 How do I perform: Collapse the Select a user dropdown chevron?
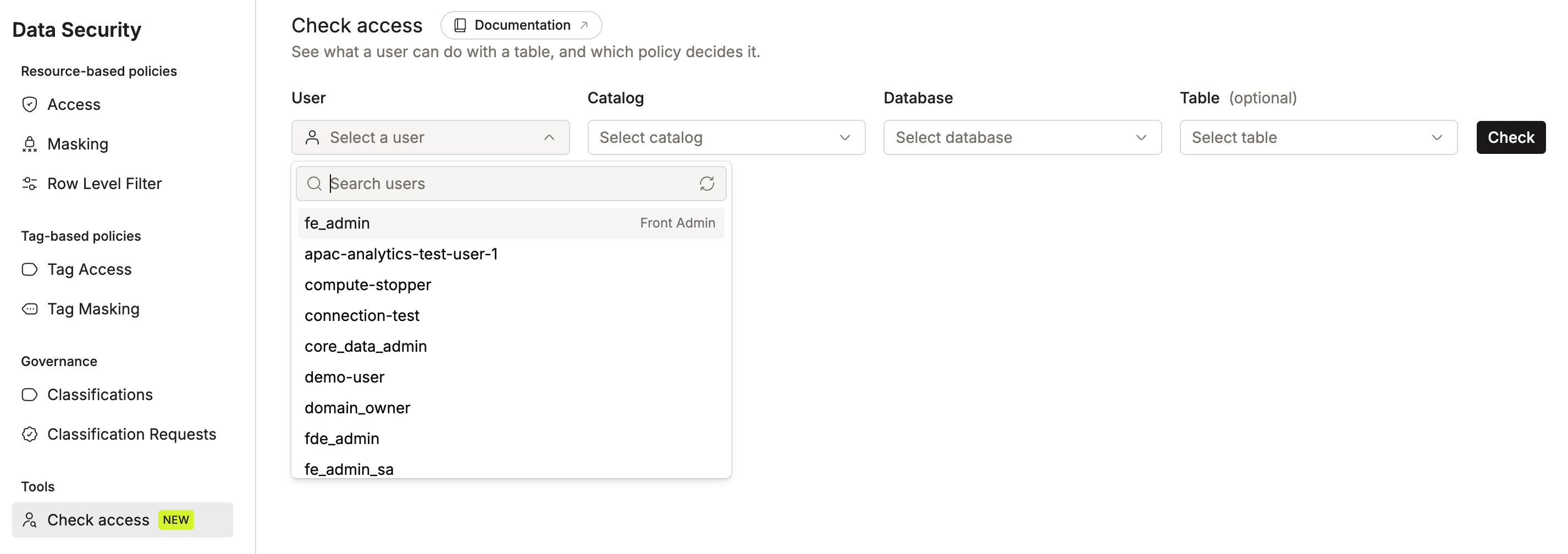pos(549,137)
